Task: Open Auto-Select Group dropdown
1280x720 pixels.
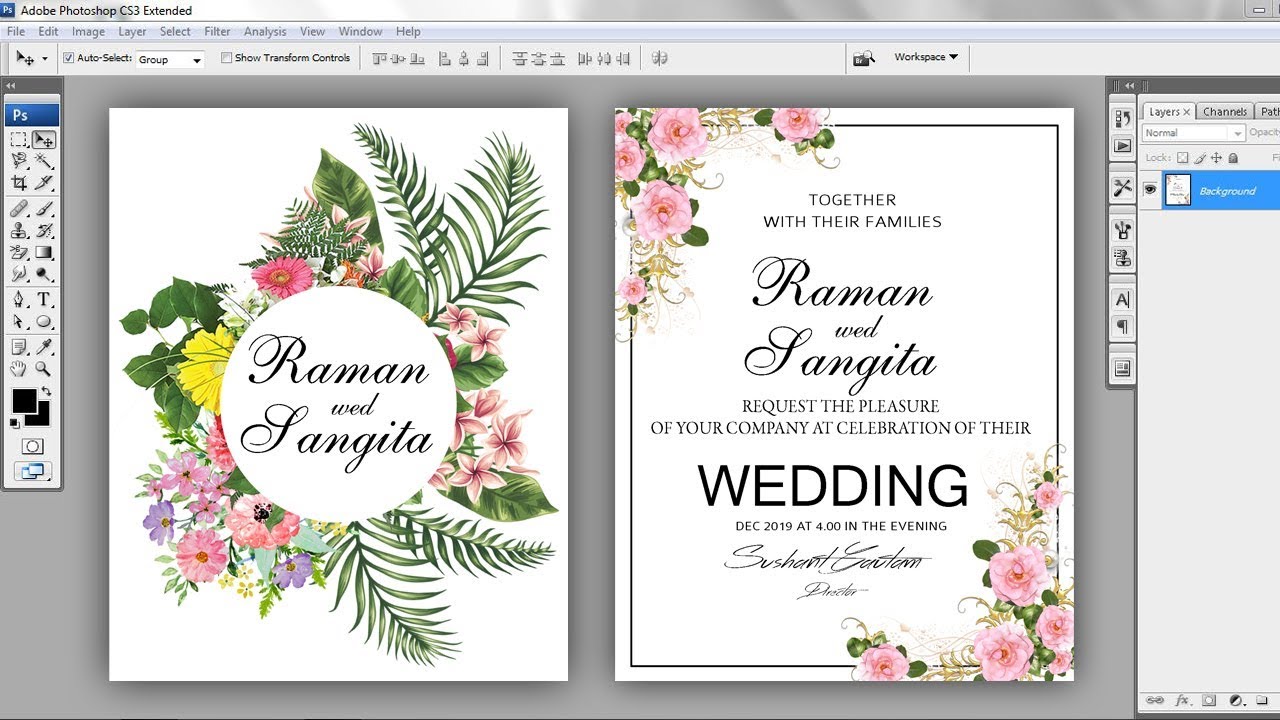Action: point(170,60)
